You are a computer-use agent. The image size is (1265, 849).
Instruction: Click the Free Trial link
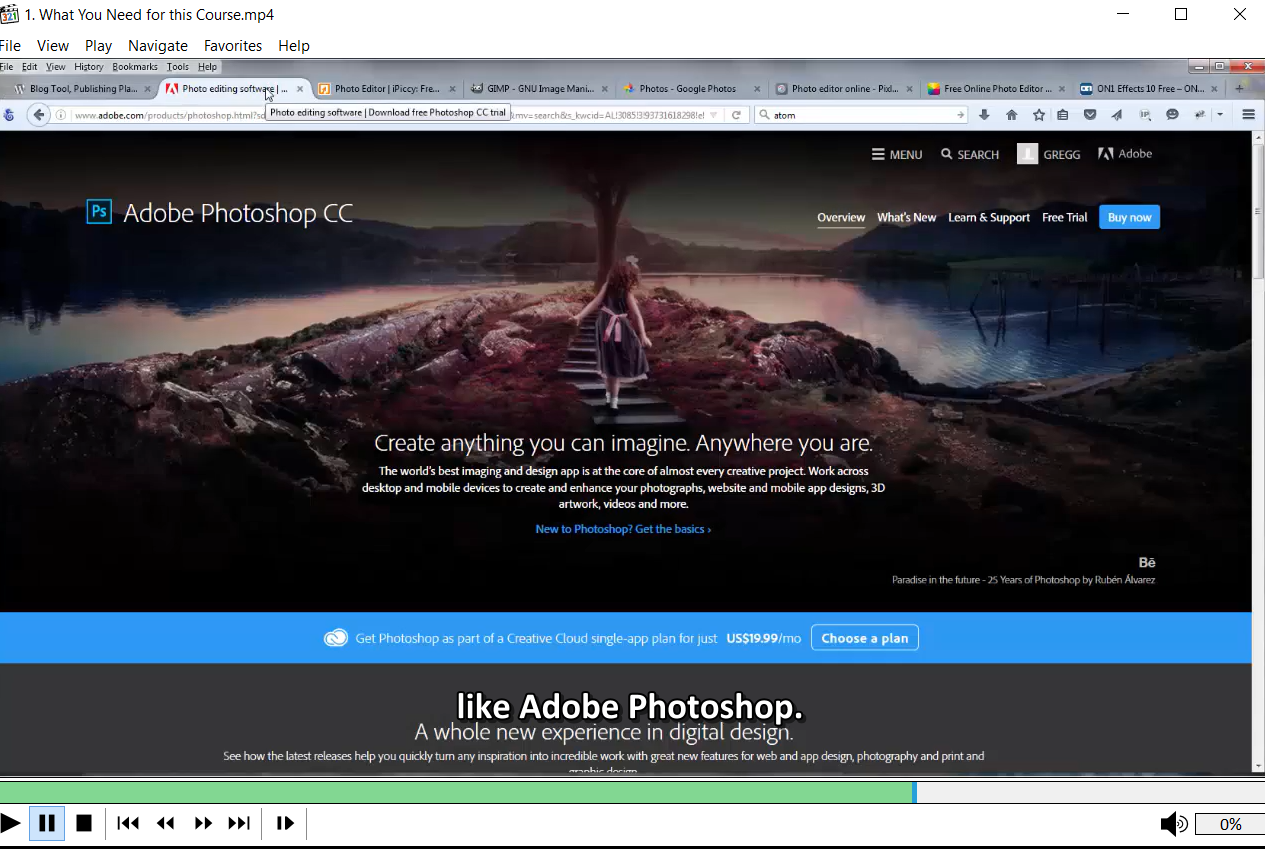[x=1065, y=217]
